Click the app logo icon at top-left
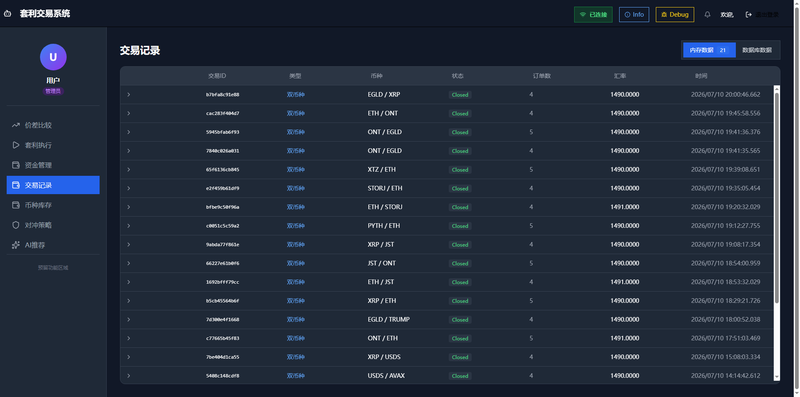 7,14
